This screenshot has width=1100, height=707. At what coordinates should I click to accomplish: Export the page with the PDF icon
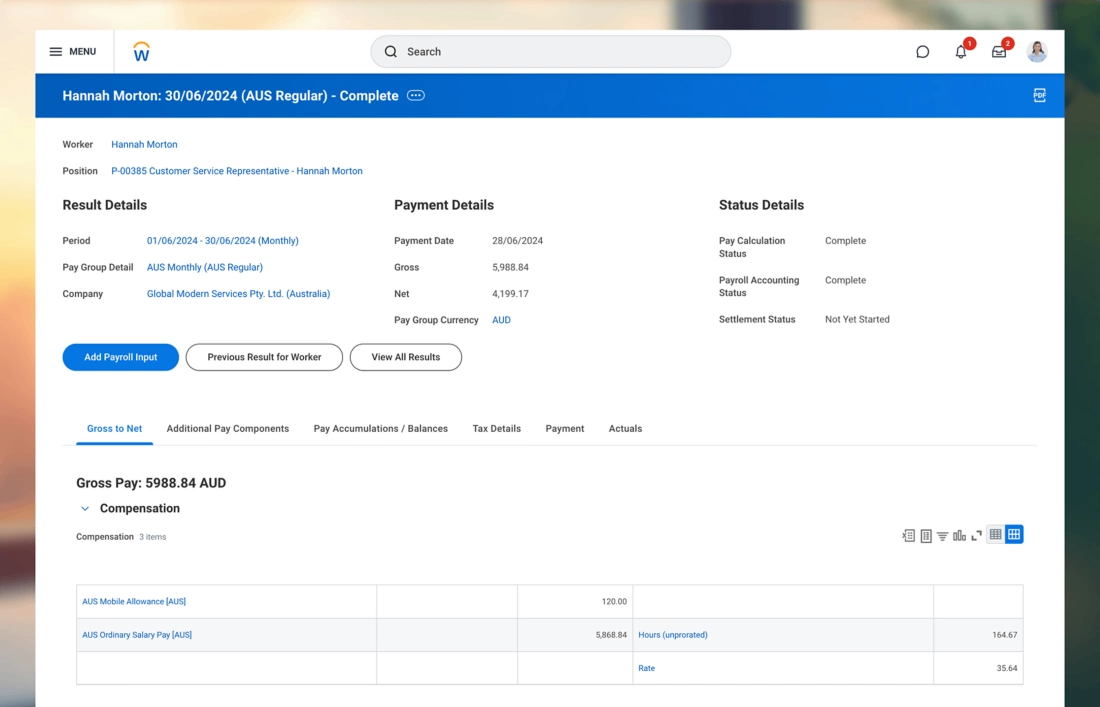pos(1039,96)
